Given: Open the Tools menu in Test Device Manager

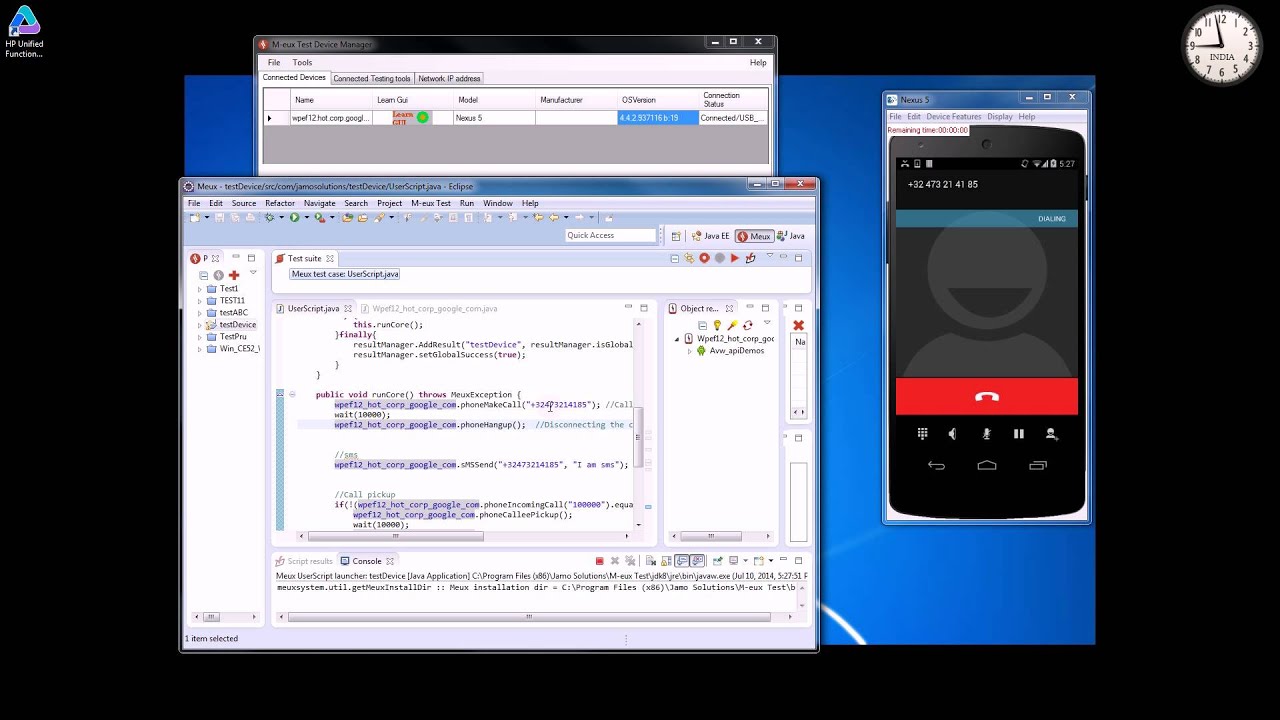Looking at the screenshot, I should pos(302,62).
